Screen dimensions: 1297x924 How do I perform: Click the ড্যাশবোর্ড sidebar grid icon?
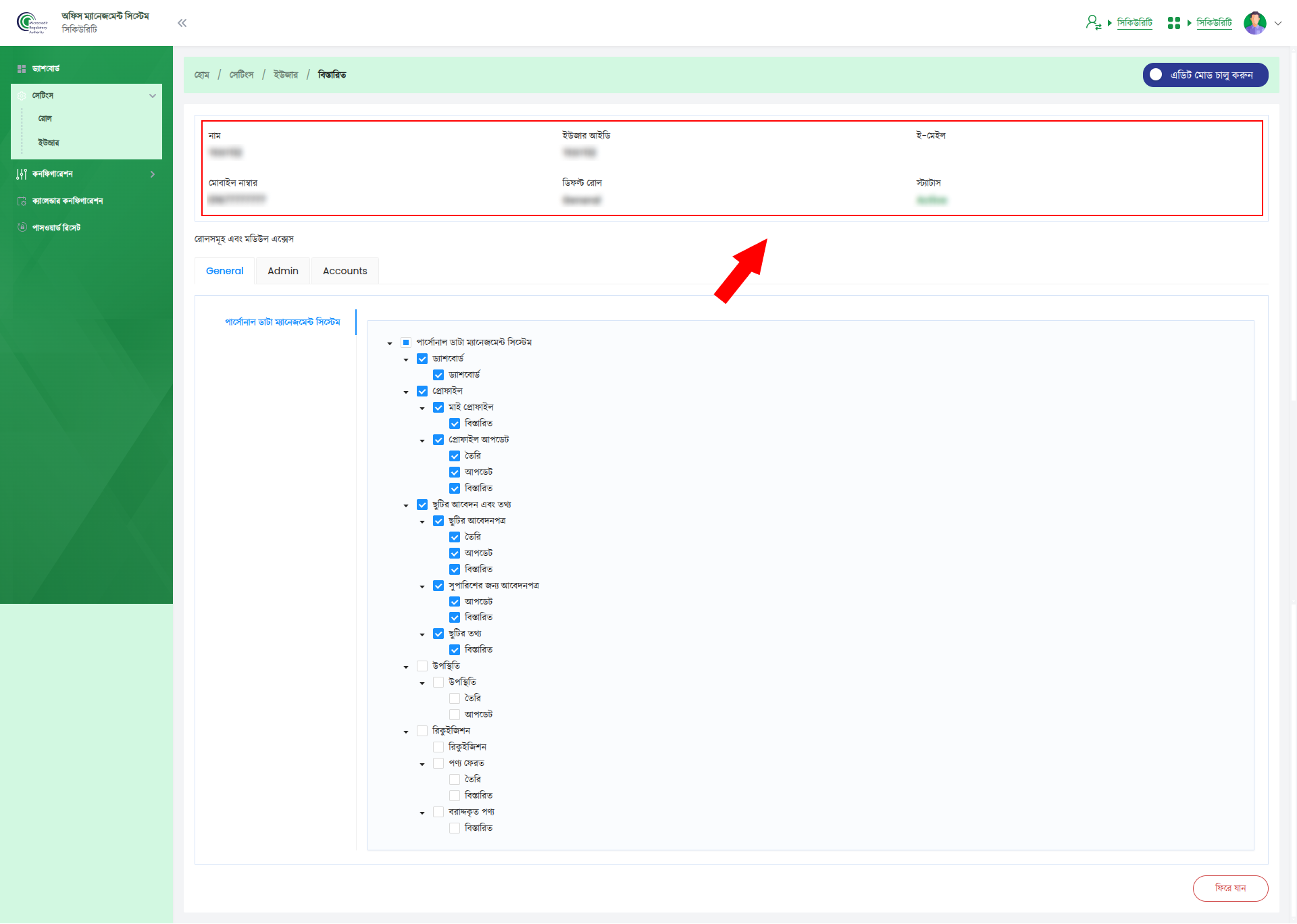22,69
